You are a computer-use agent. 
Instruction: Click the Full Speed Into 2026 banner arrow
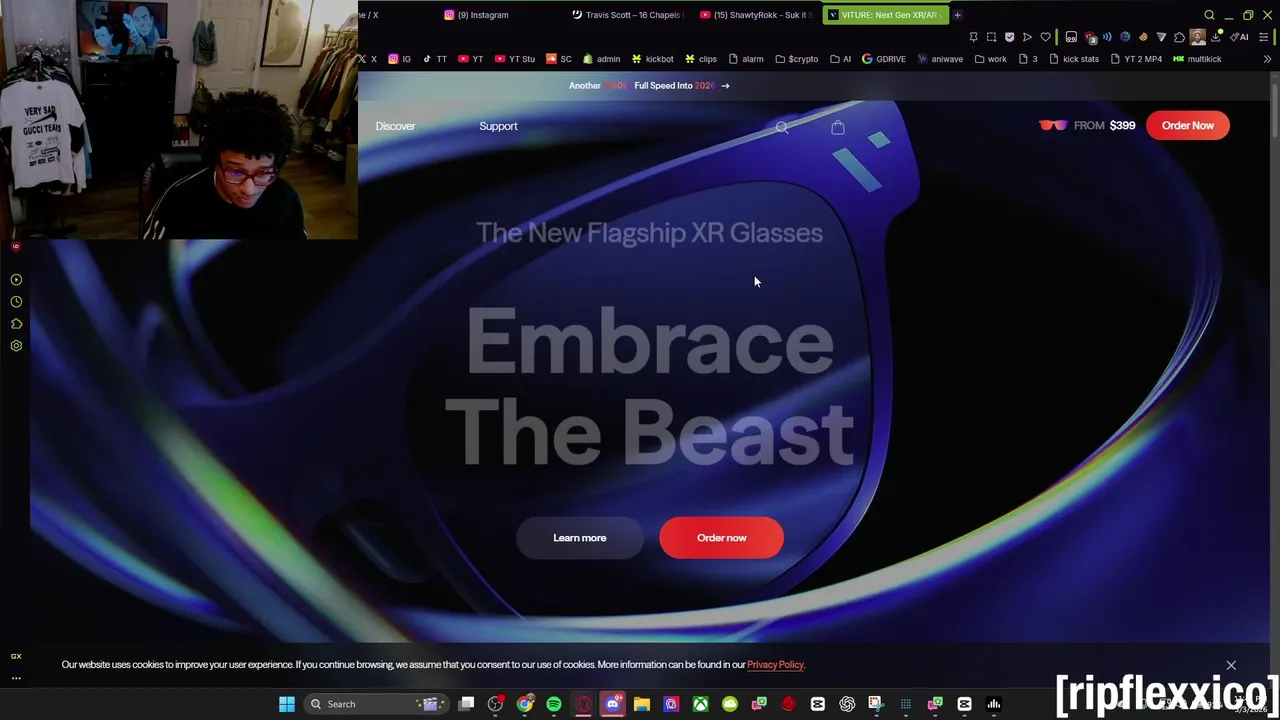(x=725, y=86)
